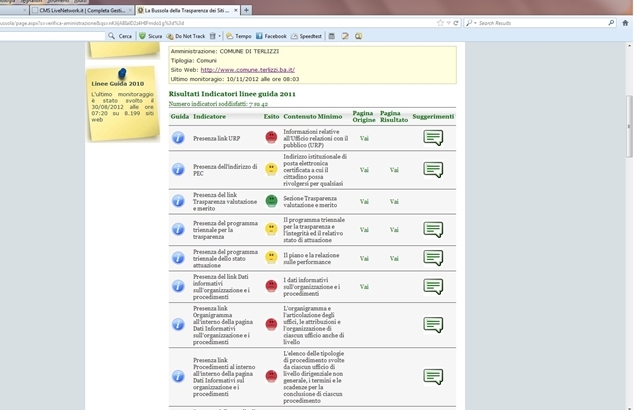Screen dimensions: 640x410
Task: Click red sad face for Presenza link URP
Action: click(x=271, y=137)
